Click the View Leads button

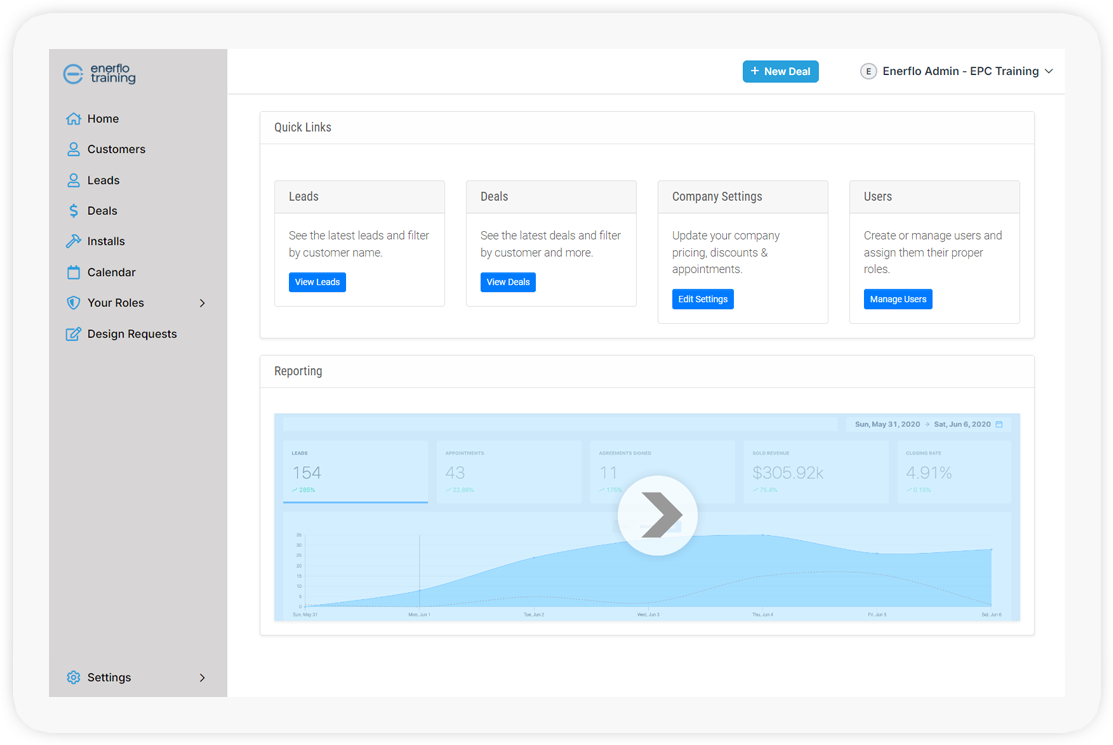click(x=317, y=282)
